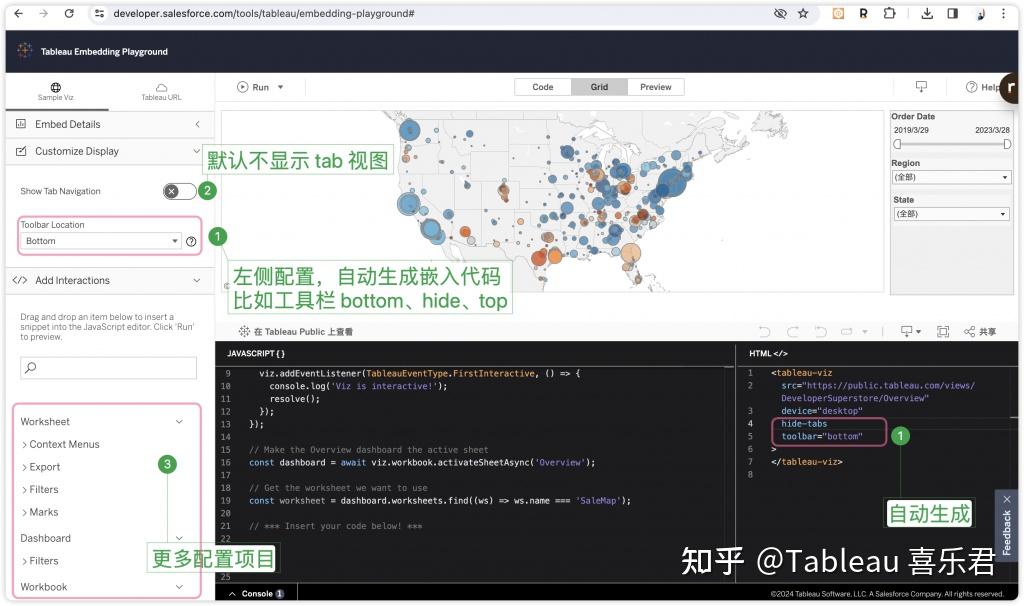Screen dimensions: 1024x606
Task: Open the Region (全部) filter dropdown
Action: (x=951, y=177)
